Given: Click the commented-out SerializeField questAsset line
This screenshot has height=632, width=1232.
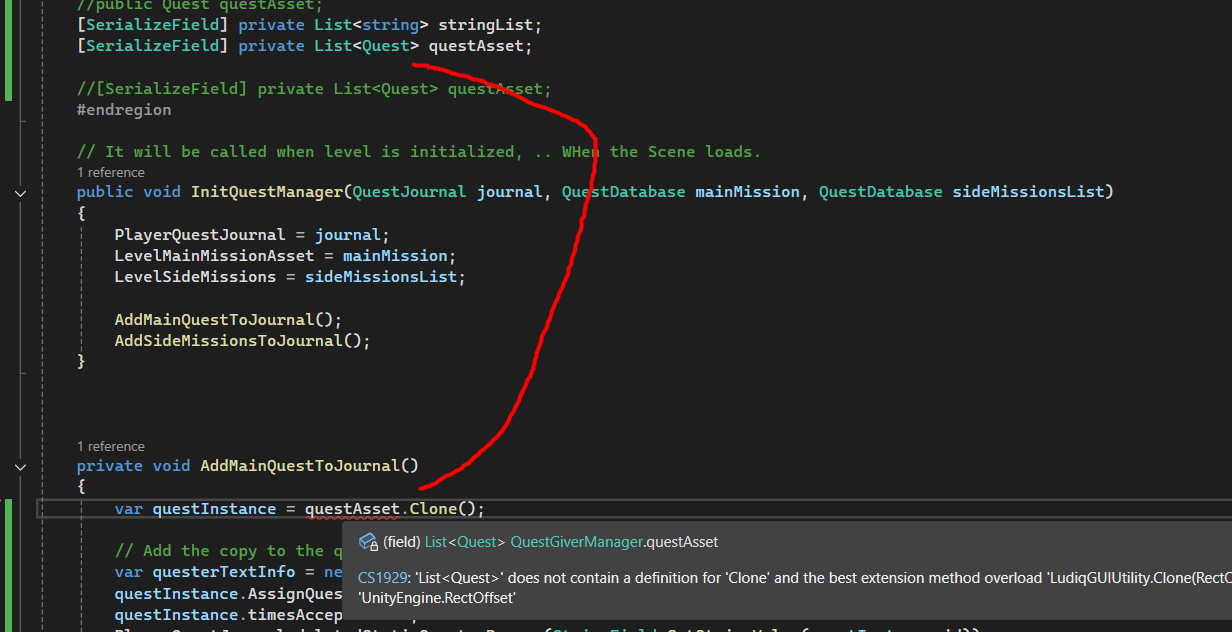Looking at the screenshot, I should coord(314,89).
